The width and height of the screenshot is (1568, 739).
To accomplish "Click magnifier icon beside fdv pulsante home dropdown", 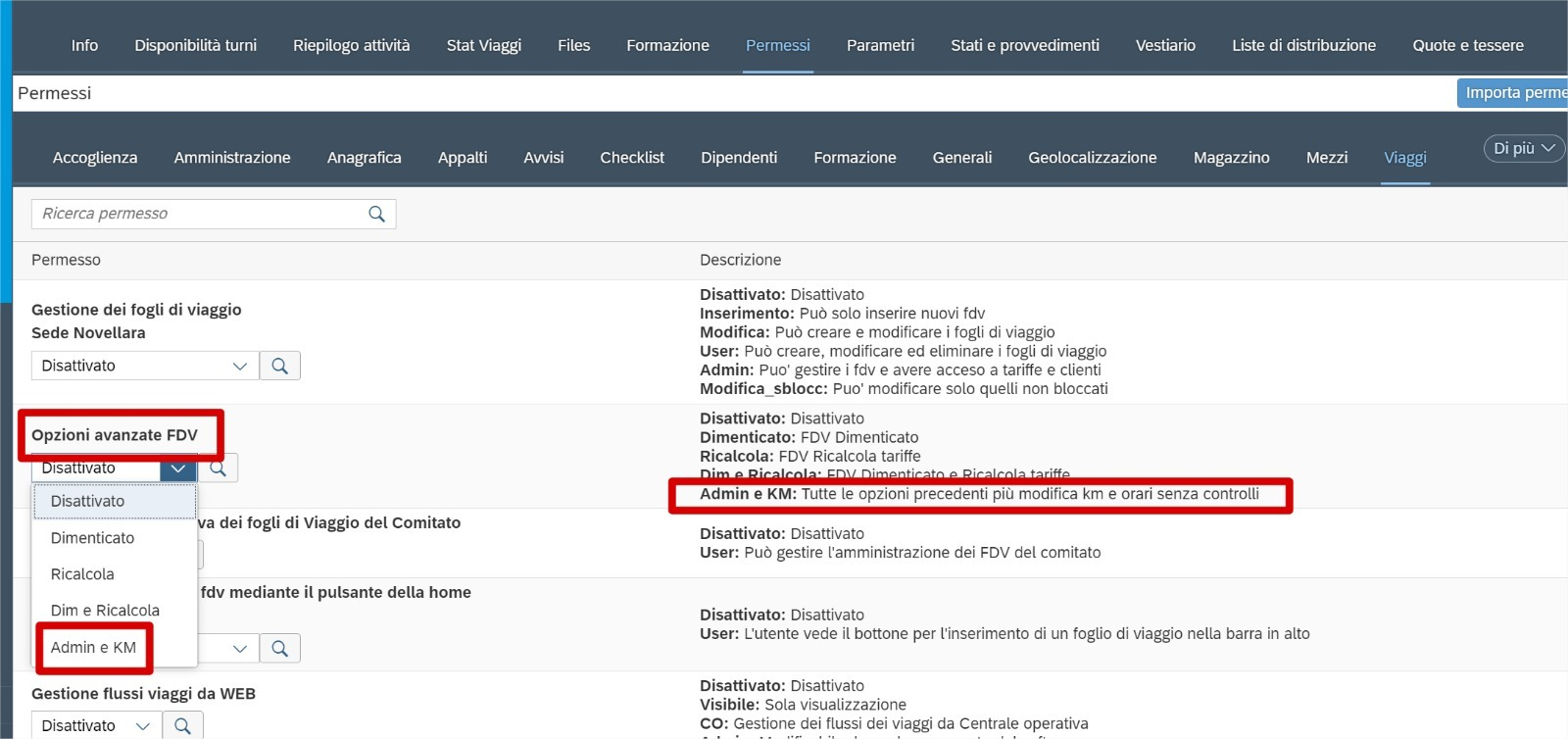I will (279, 648).
